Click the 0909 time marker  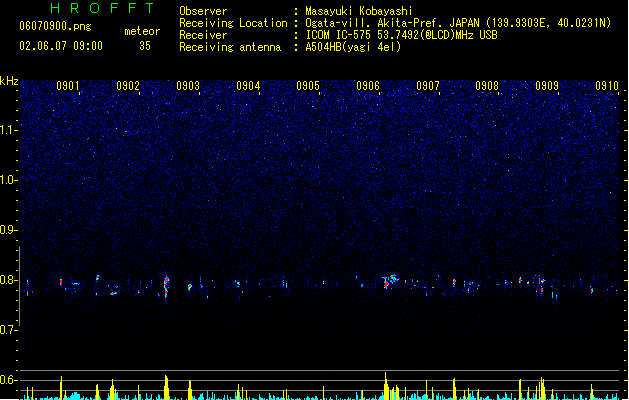[x=547, y=86]
